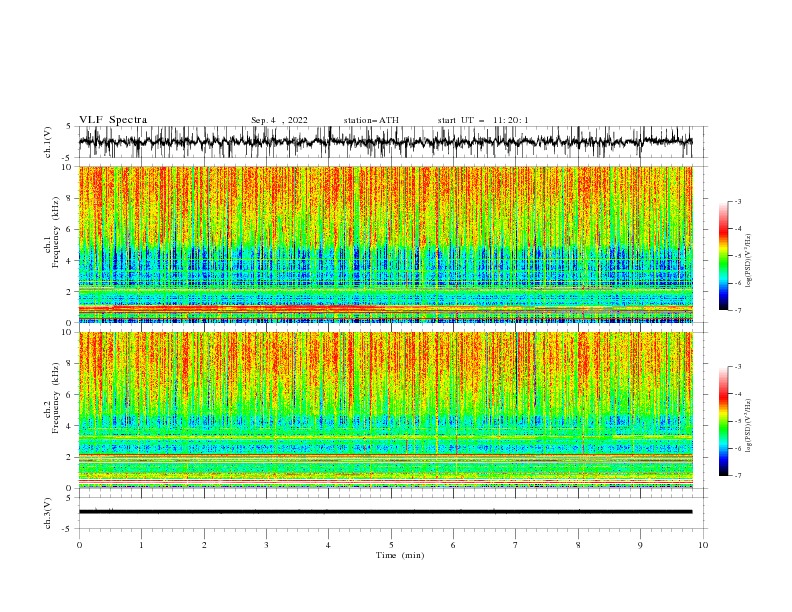Click time axis tick label "5"

click(391, 545)
